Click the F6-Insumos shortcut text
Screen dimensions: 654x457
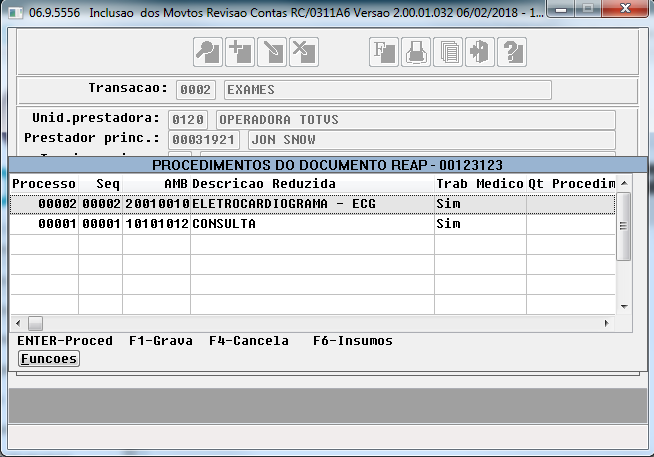[353, 341]
